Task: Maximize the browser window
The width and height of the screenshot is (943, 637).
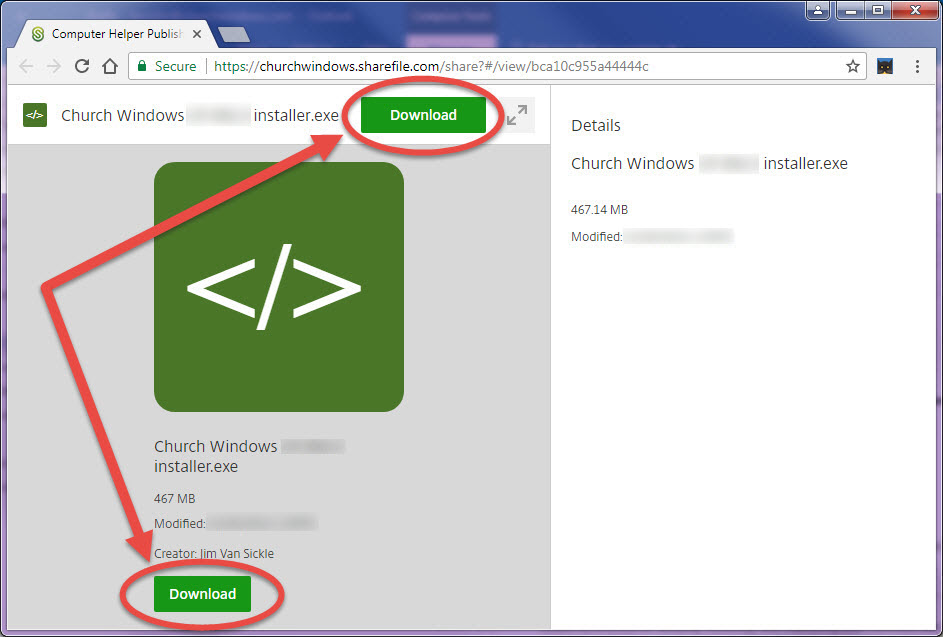Action: [x=878, y=11]
